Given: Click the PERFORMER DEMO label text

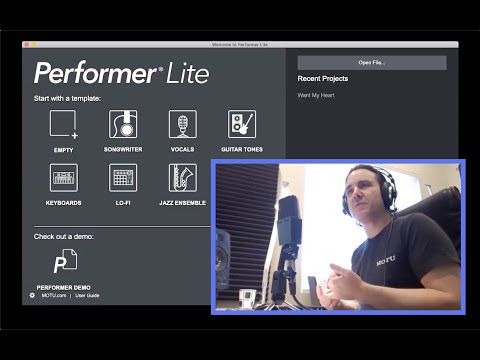Looking at the screenshot, I should coord(63,288).
